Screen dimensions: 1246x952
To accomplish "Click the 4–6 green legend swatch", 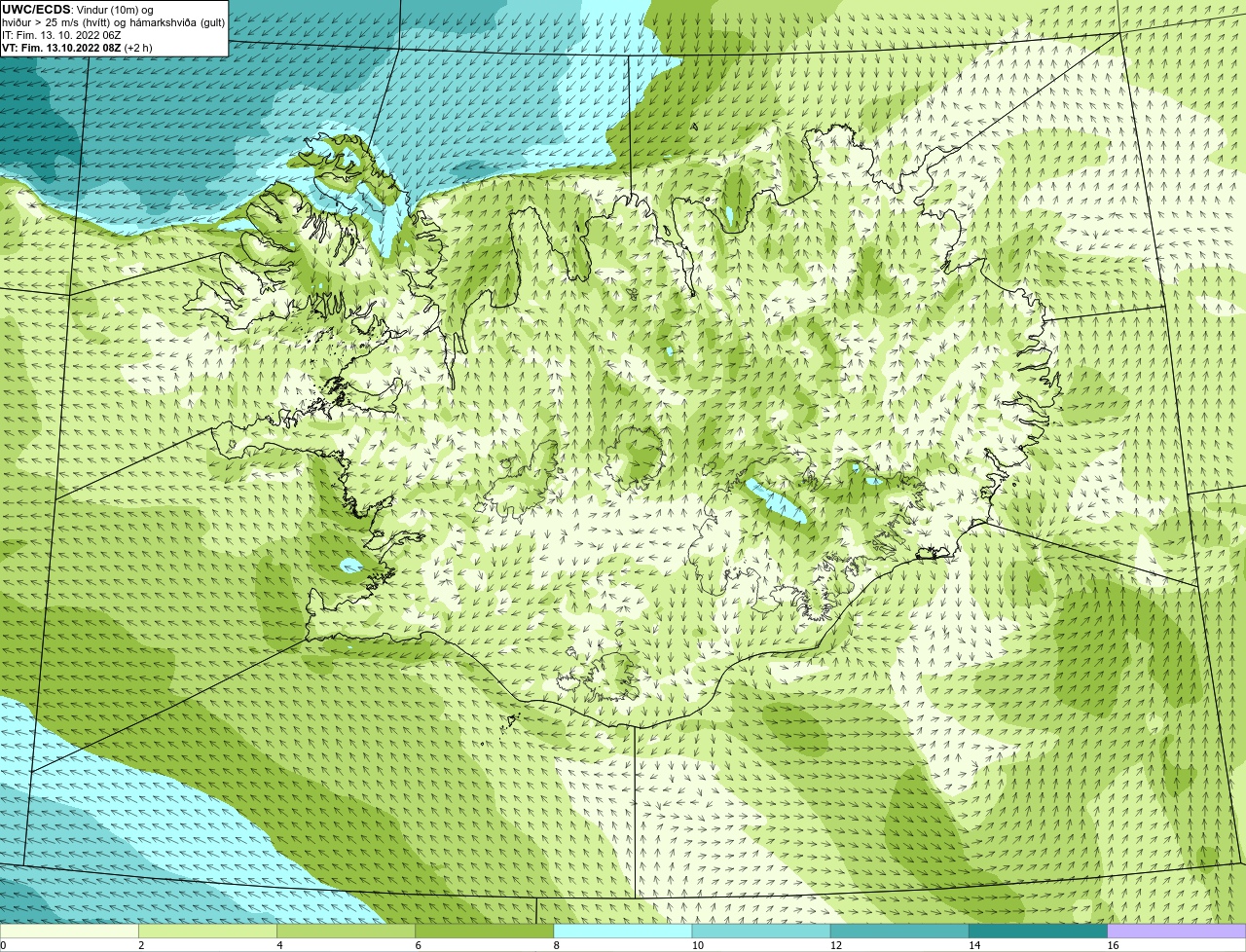I will (347, 931).
